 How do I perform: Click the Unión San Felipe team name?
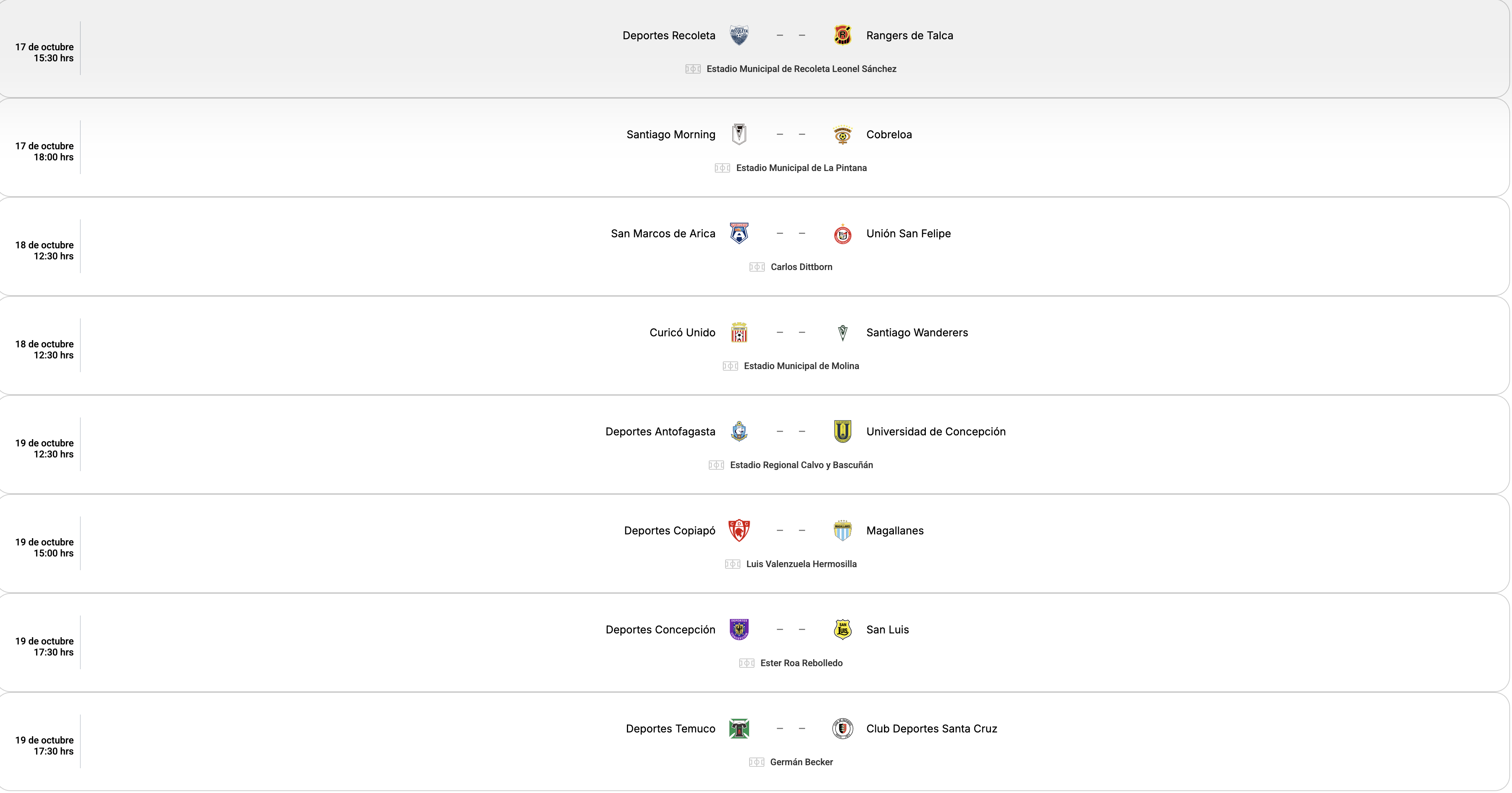point(908,233)
